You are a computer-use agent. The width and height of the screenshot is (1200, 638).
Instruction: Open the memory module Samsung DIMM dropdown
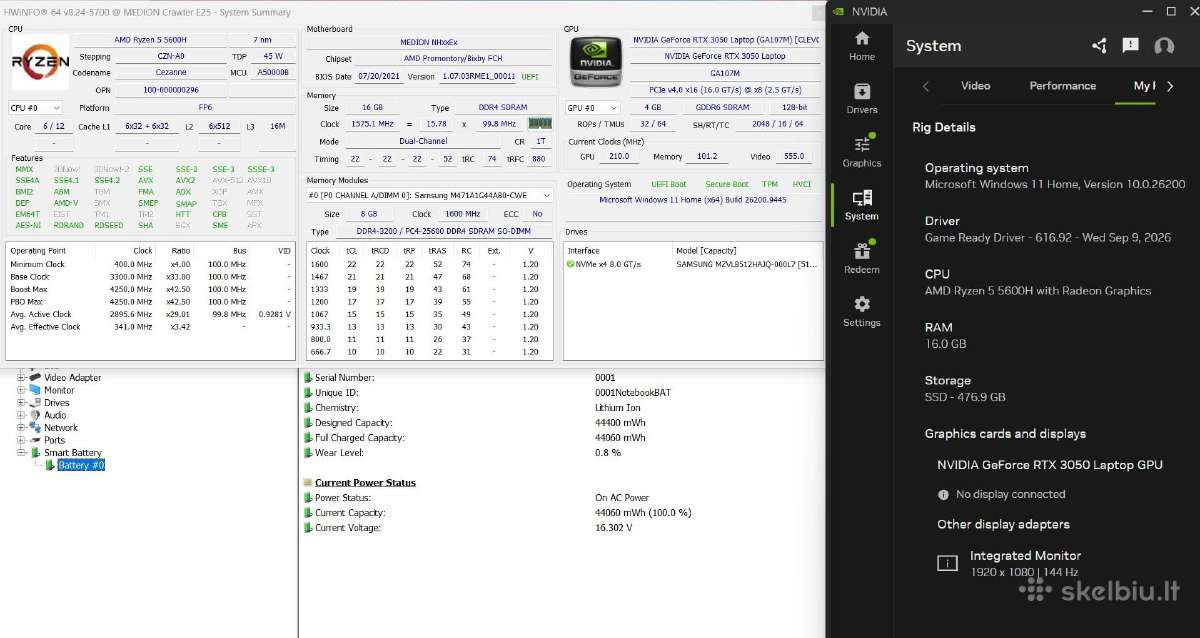(x=430, y=195)
